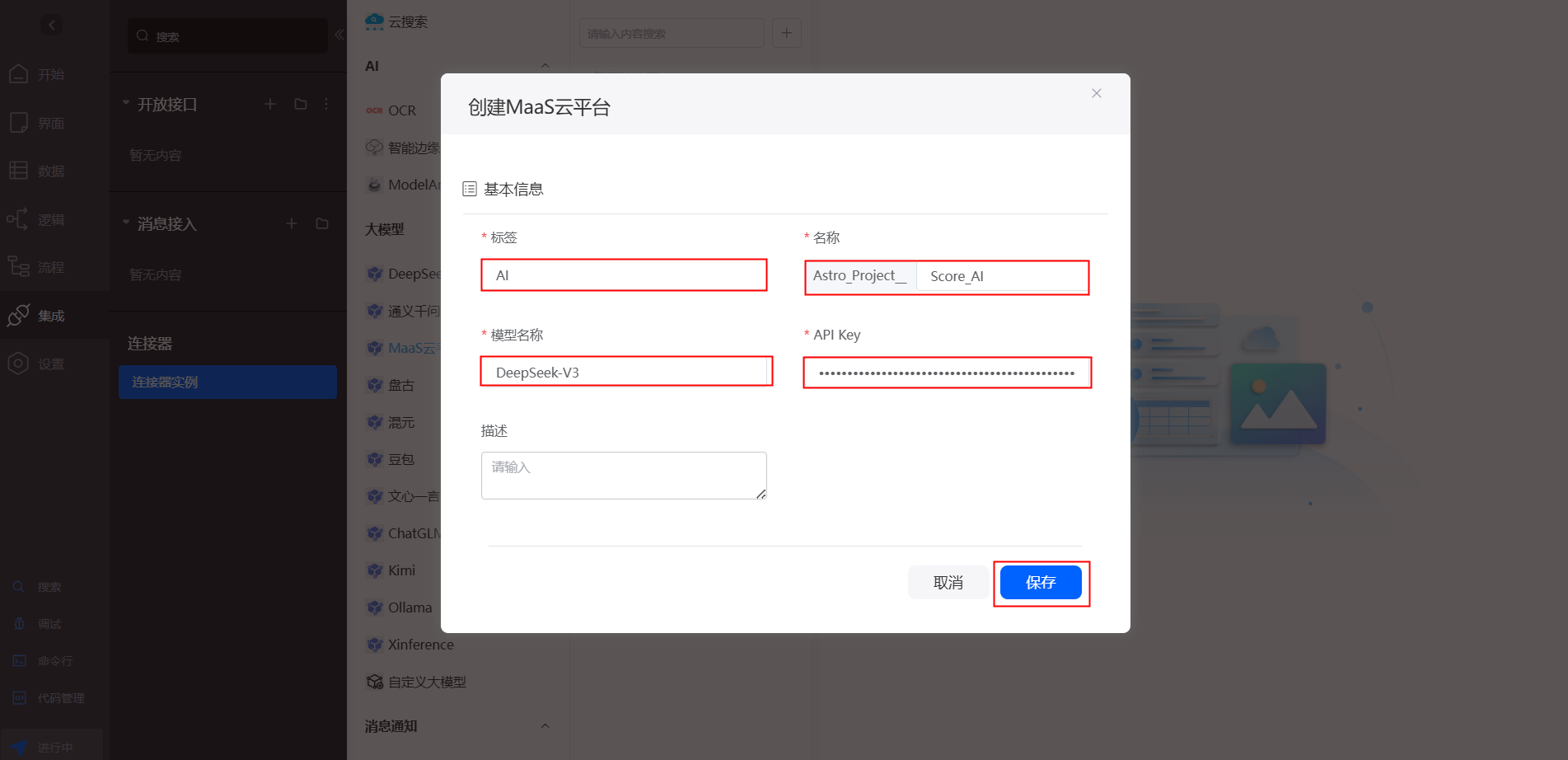Image resolution: width=1568 pixels, height=760 pixels.
Task: Open the 命令行 command line tool
Action: pos(43,661)
